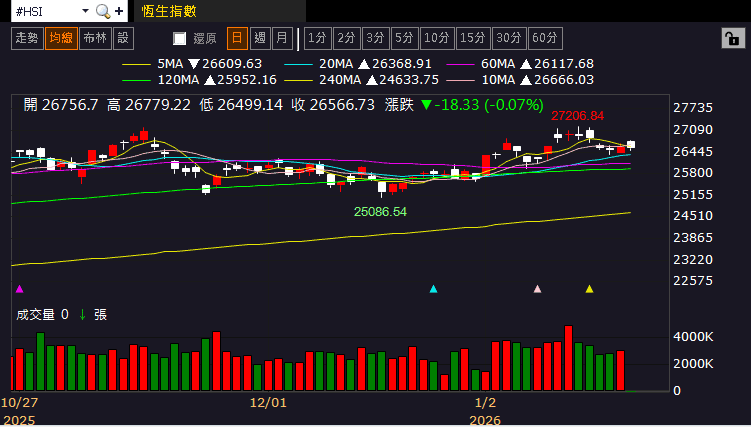Click the yellow 5MA legend line
Image resolution: width=751 pixels, height=427 pixels.
[x=137, y=64]
